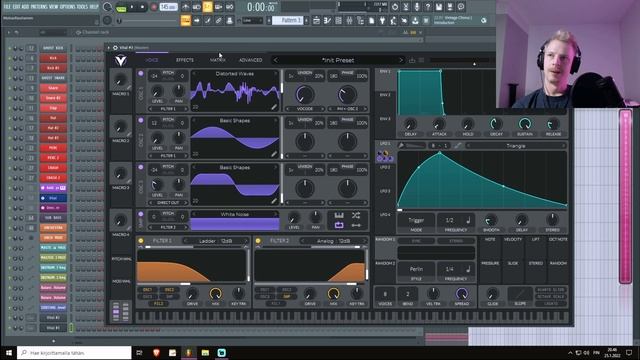The image size is (640, 360).
Task: Open the FL Studio OPTIONS menu
Action: 68,7
